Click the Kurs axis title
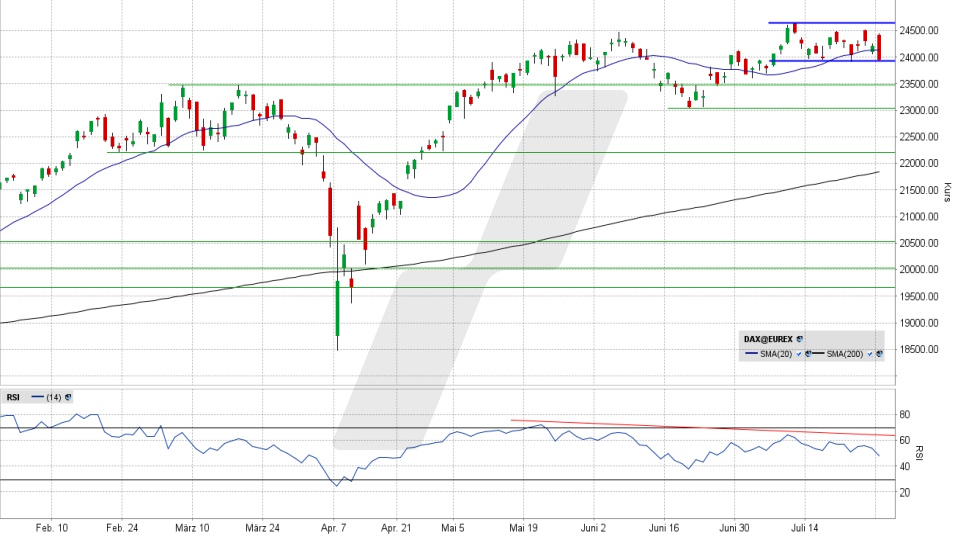960x540 pixels. coord(948,192)
